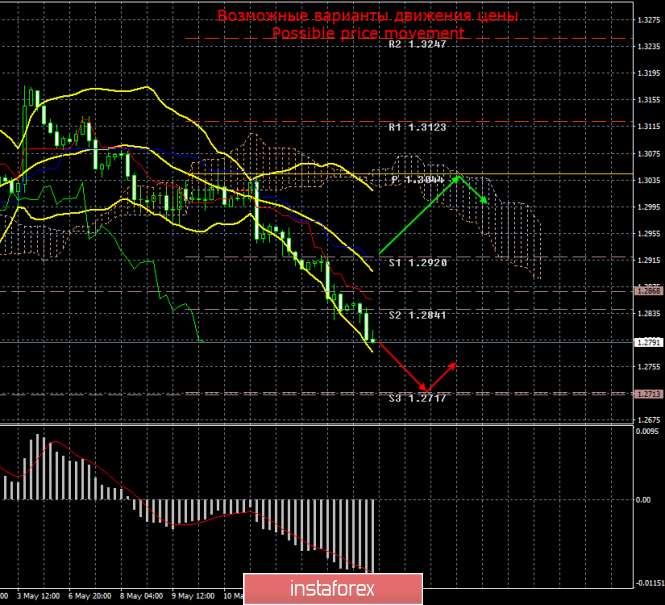Select the S3 1.2717 support label

[x=417, y=398]
